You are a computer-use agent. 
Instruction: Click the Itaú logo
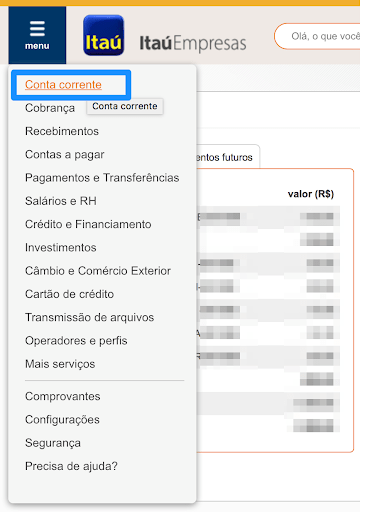click(x=104, y=35)
